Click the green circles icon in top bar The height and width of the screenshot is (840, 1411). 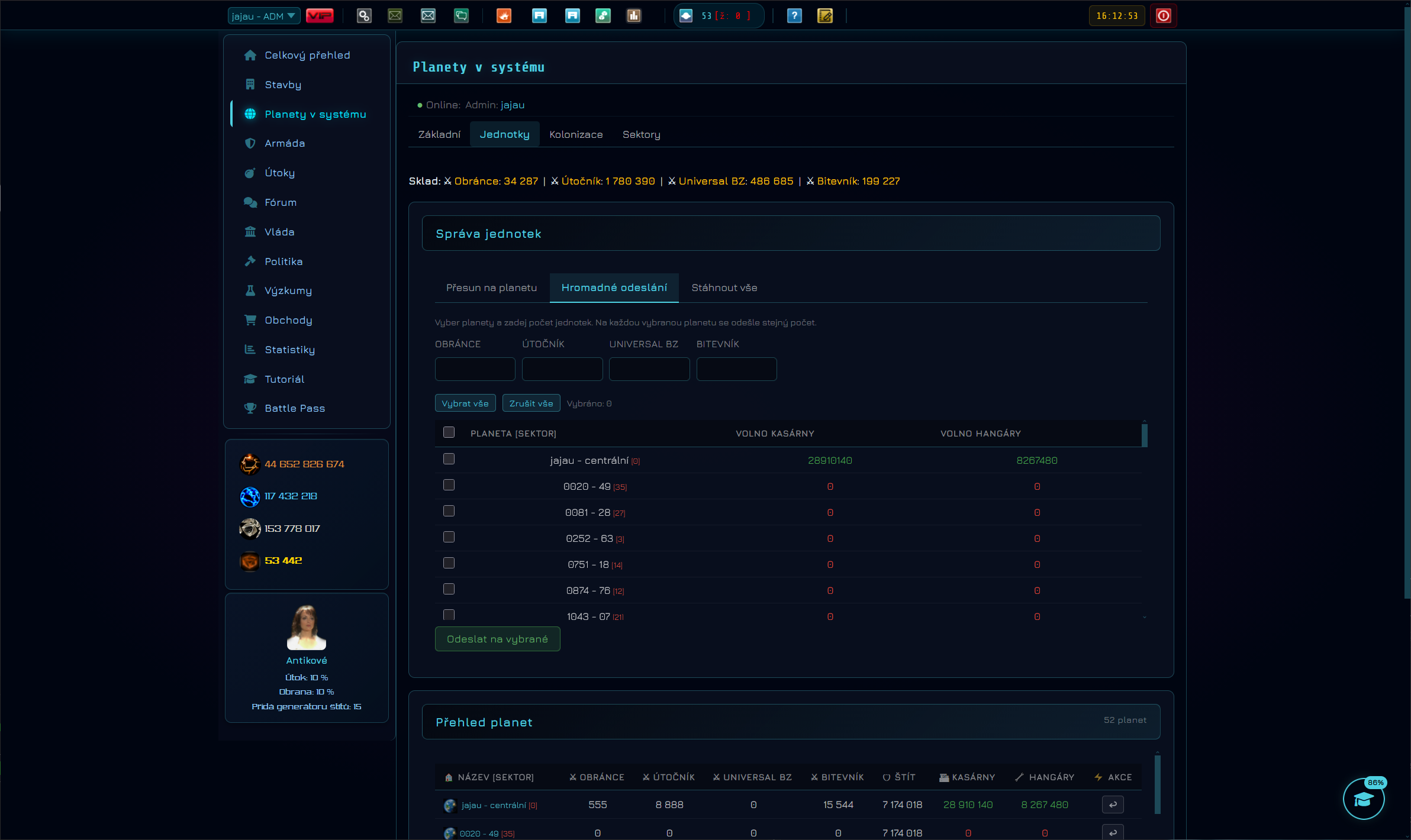(x=603, y=16)
